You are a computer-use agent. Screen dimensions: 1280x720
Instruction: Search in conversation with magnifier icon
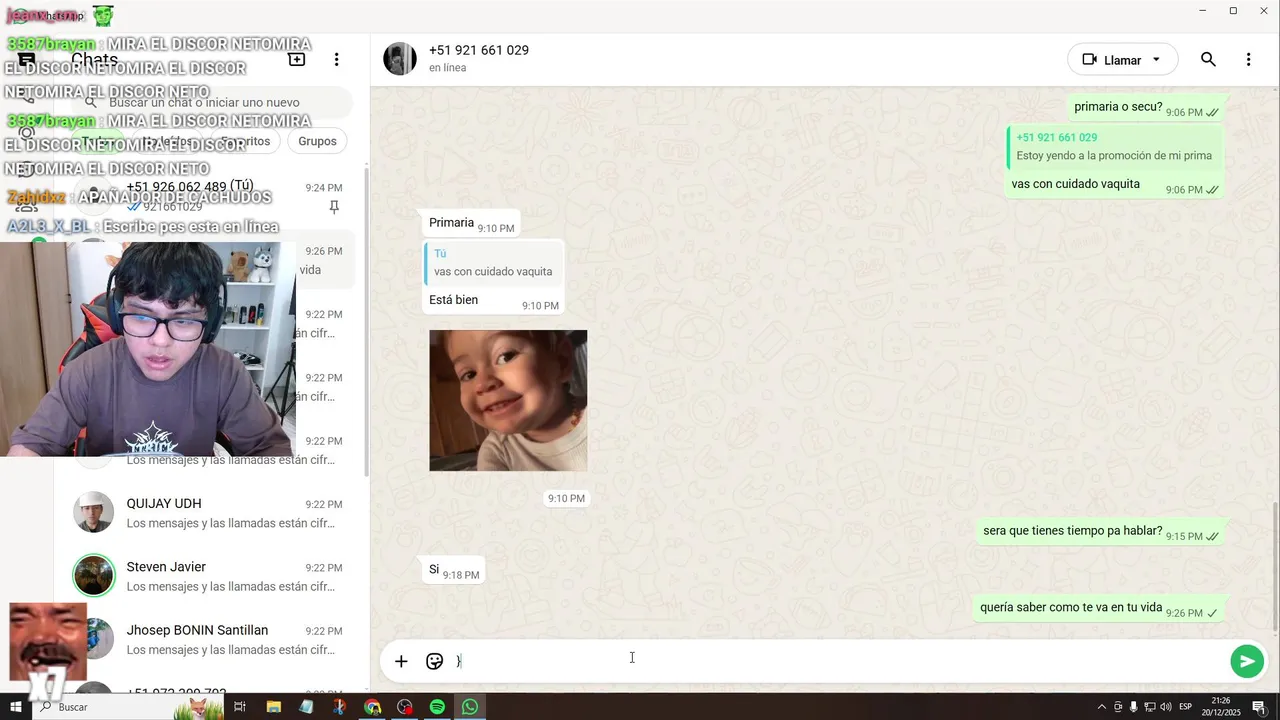1208,60
